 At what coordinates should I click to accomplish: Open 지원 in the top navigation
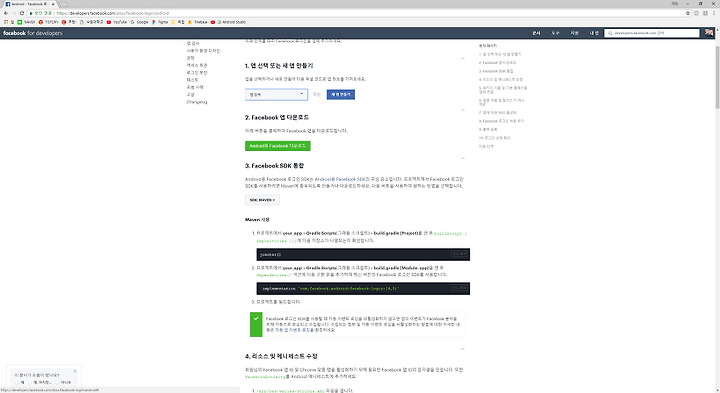(x=574, y=33)
